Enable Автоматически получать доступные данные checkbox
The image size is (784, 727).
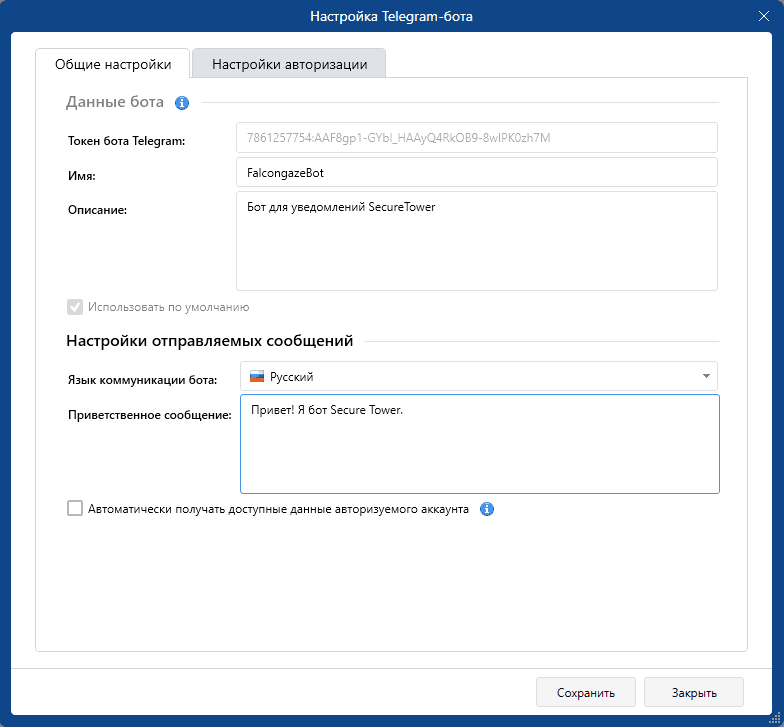coord(75,508)
